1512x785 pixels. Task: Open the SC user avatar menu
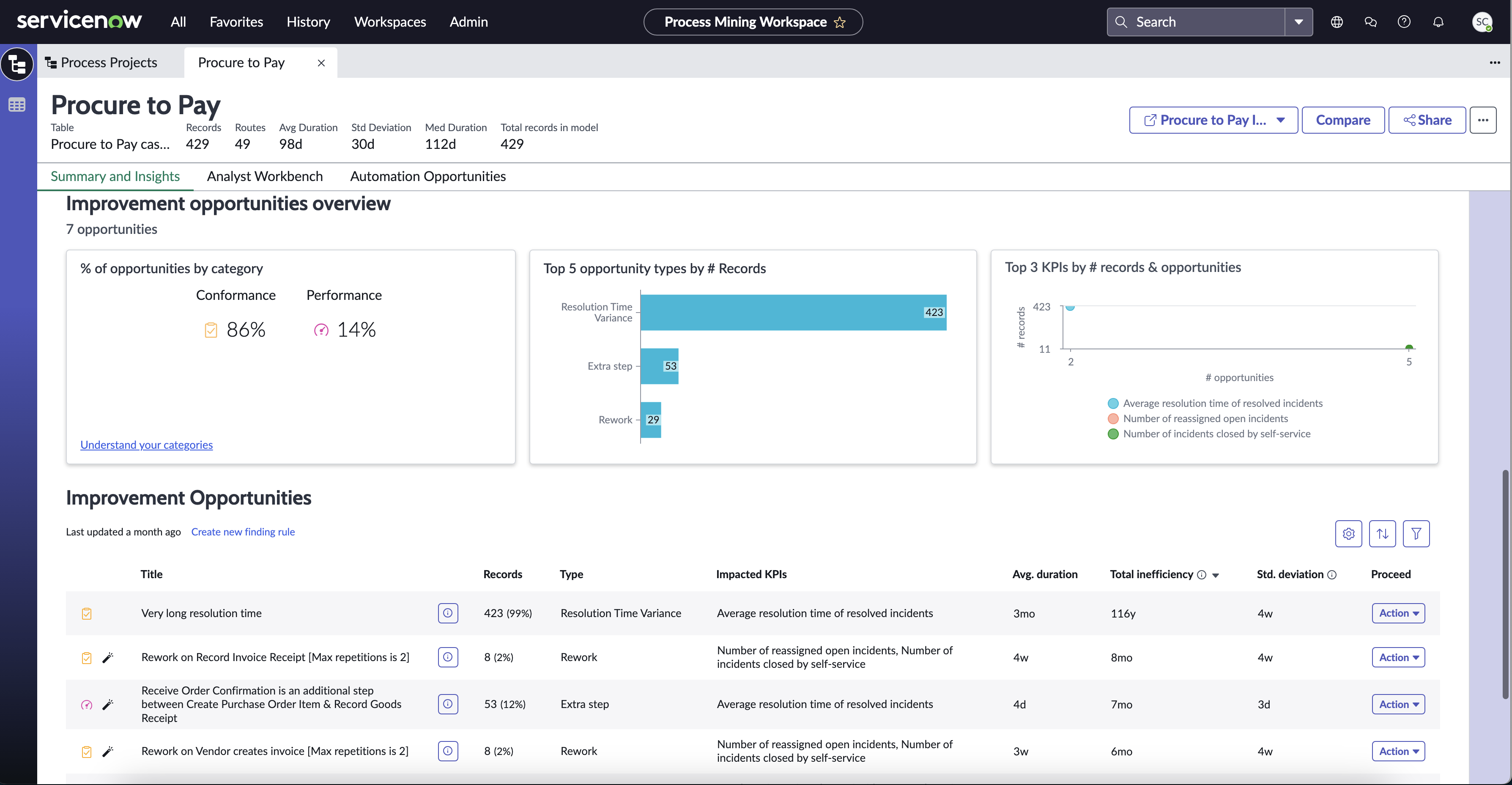tap(1482, 22)
